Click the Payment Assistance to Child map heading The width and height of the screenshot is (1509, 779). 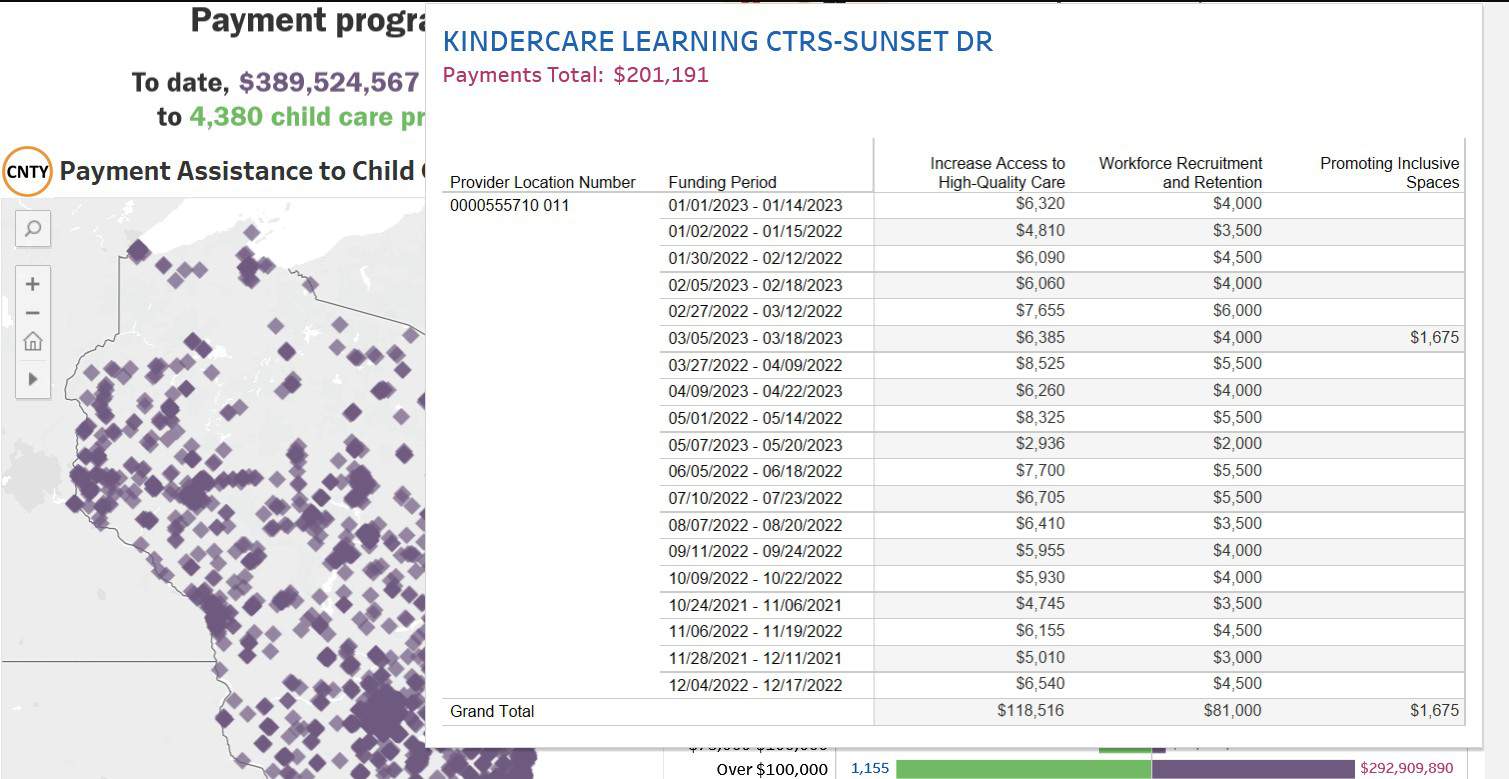click(x=237, y=171)
